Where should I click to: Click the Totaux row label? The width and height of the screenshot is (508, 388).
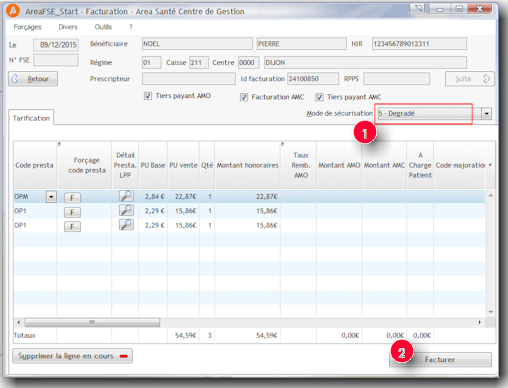(25, 335)
